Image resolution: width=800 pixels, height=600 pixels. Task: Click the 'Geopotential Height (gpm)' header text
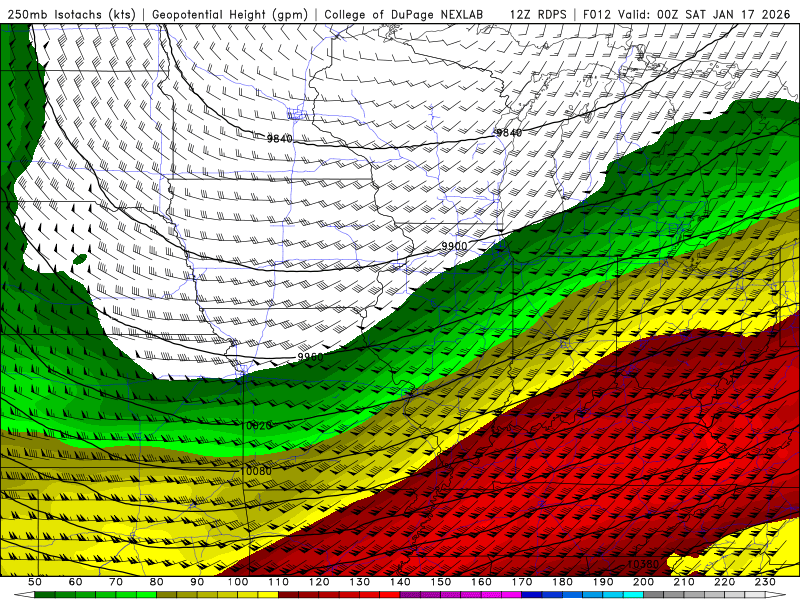coord(230,15)
